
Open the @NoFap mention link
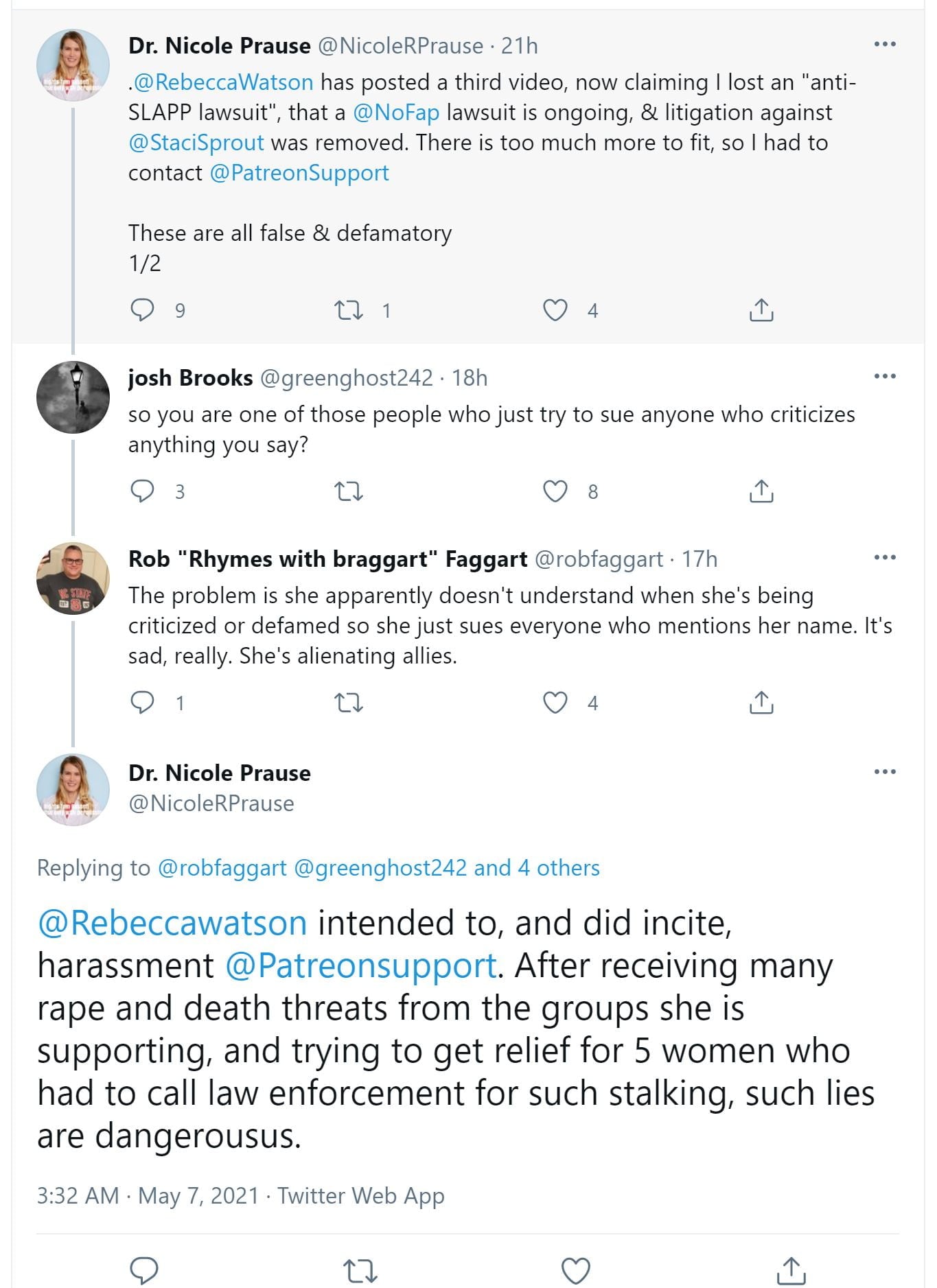pos(396,113)
